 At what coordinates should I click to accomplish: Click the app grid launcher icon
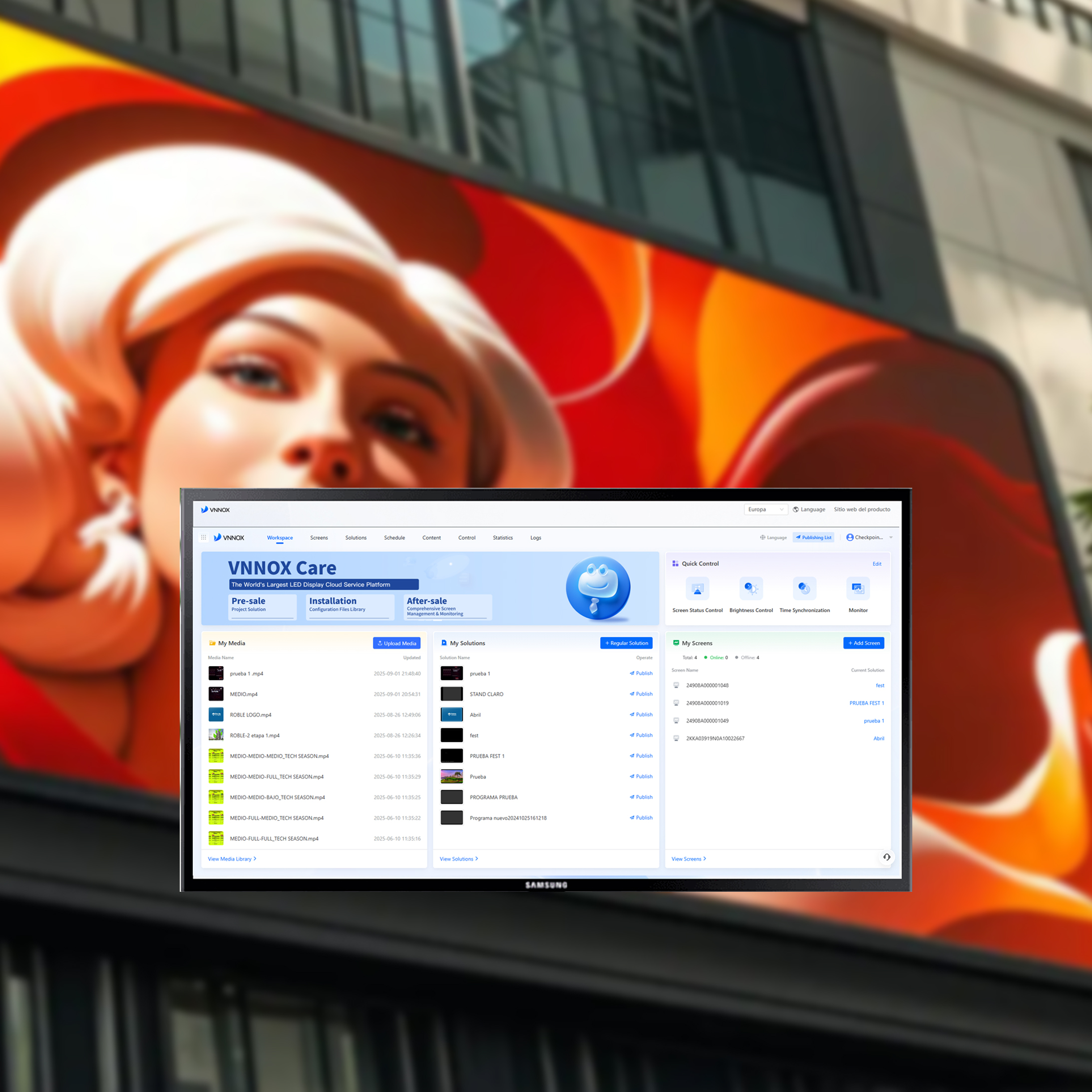pos(204,538)
